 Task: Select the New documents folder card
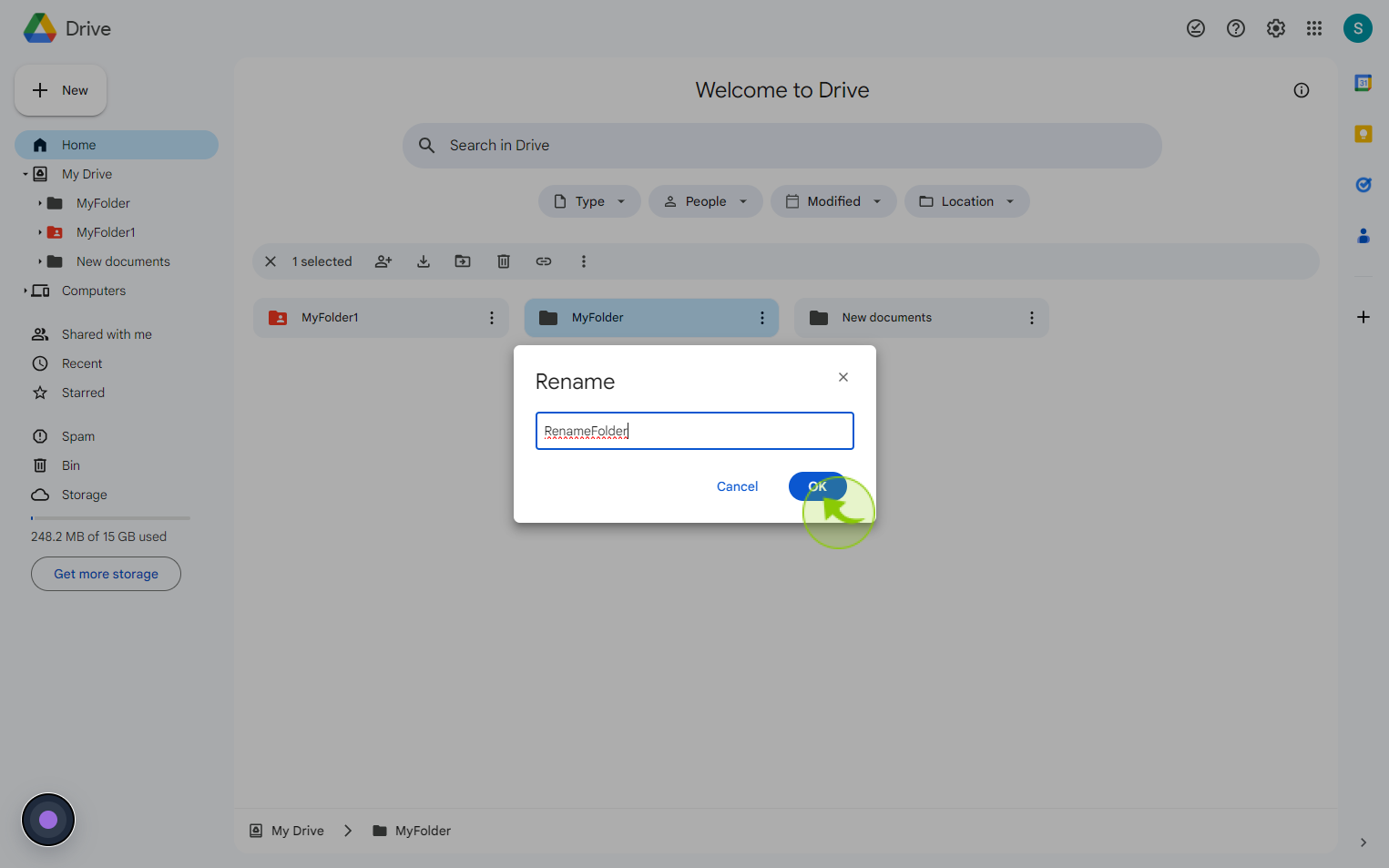[922, 318]
